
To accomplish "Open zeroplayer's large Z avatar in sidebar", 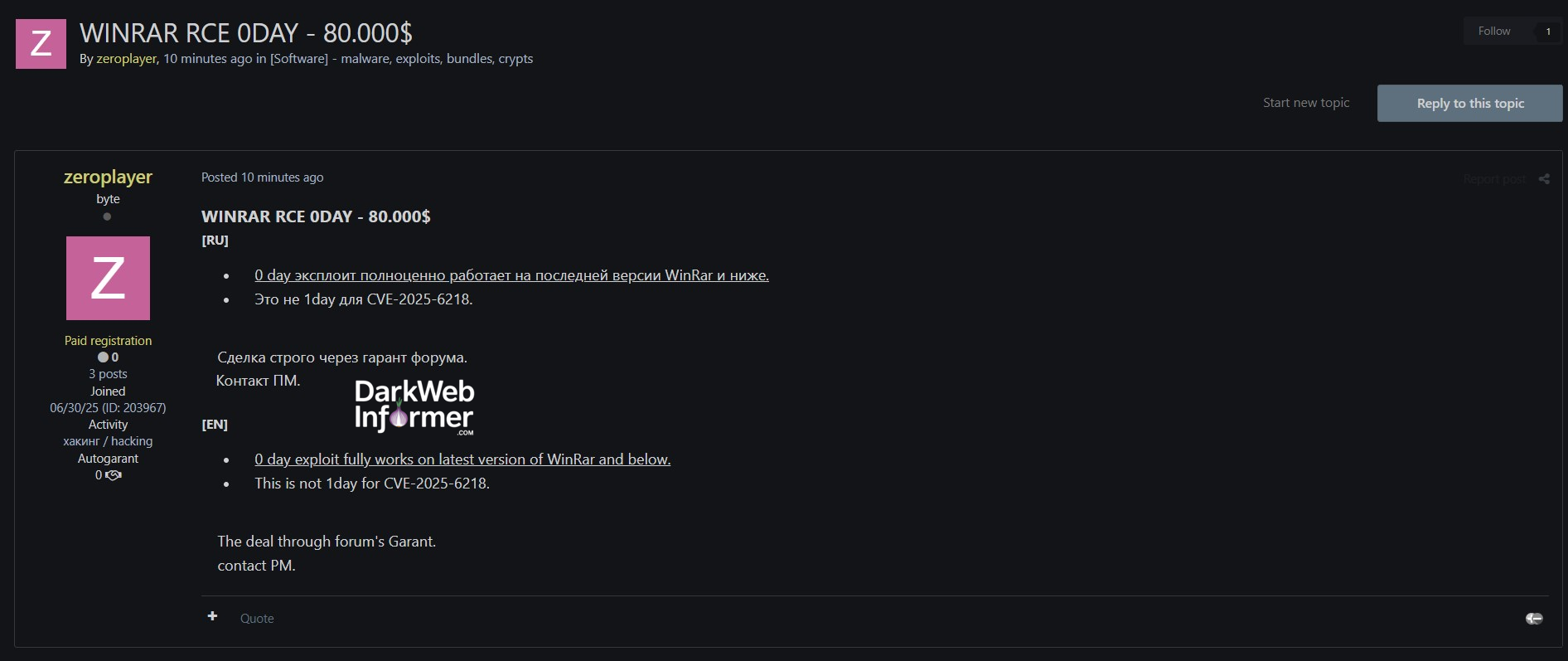I will click(108, 278).
